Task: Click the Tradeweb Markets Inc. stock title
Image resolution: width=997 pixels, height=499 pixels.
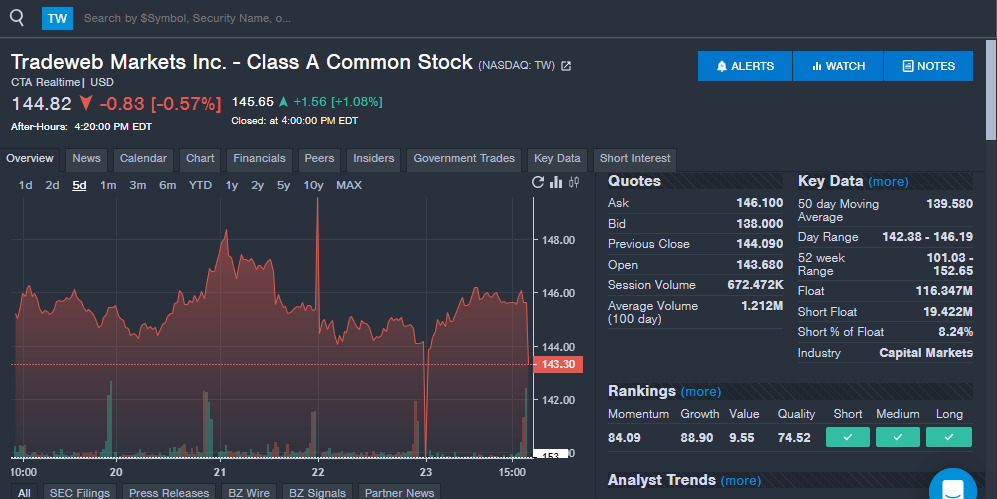Action: click(x=242, y=62)
